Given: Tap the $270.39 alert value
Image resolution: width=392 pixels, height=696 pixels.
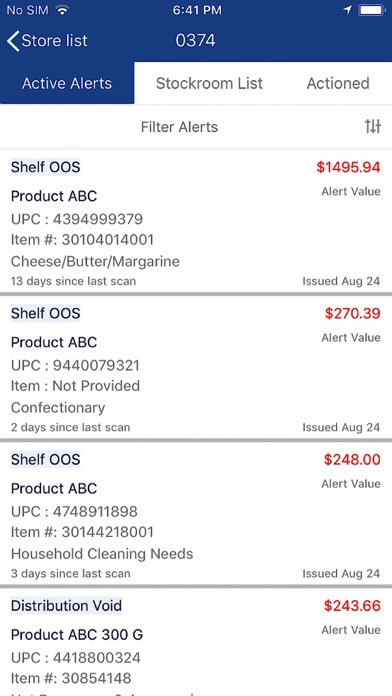Looking at the screenshot, I should (x=352, y=313).
